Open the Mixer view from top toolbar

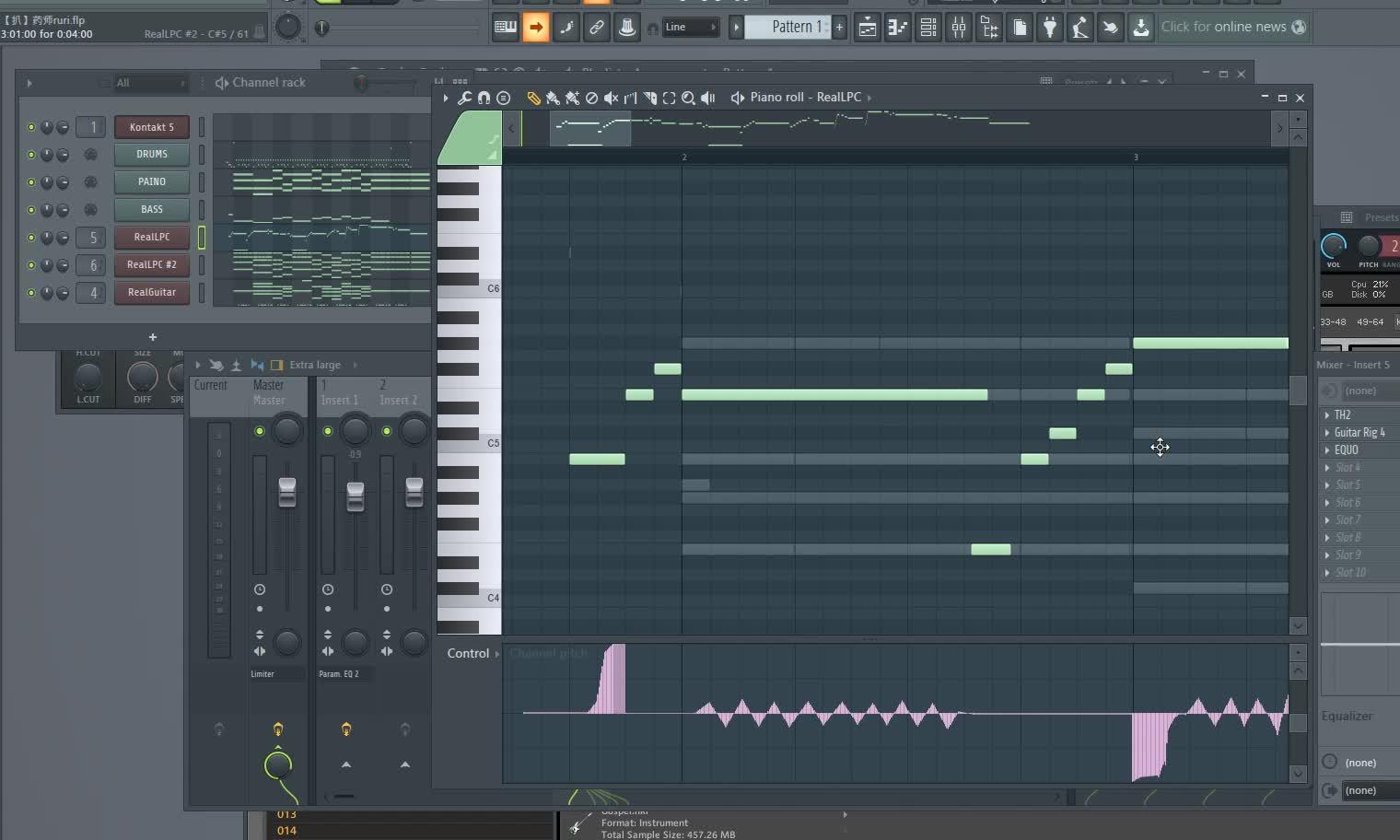(x=959, y=28)
